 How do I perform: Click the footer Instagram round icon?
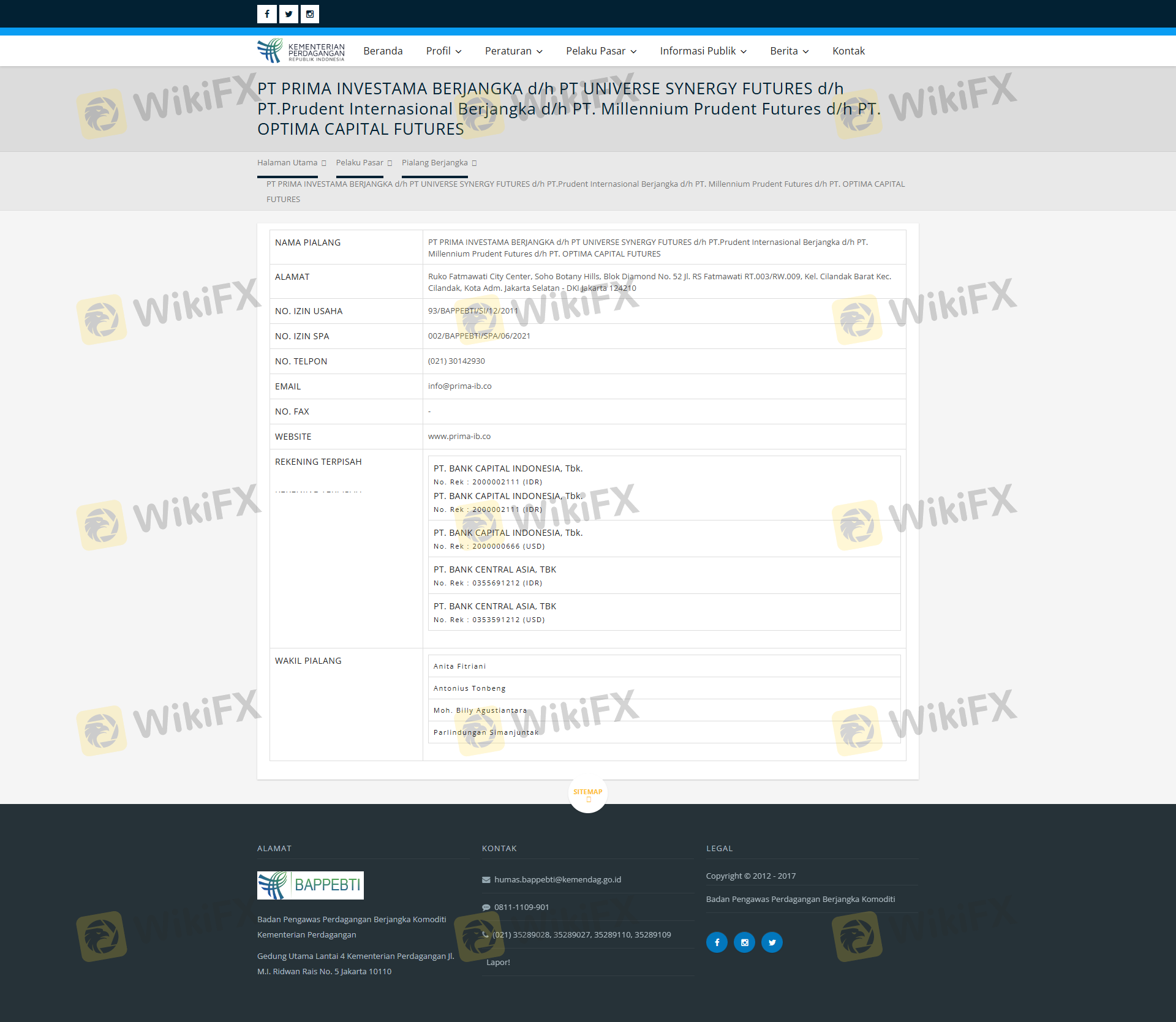coord(744,942)
